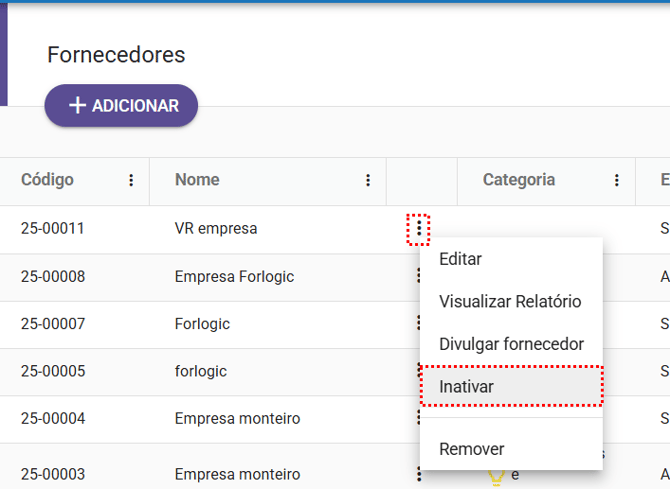Click the plus icon in ADICIONAR
The width and height of the screenshot is (670, 489).
coord(77,106)
